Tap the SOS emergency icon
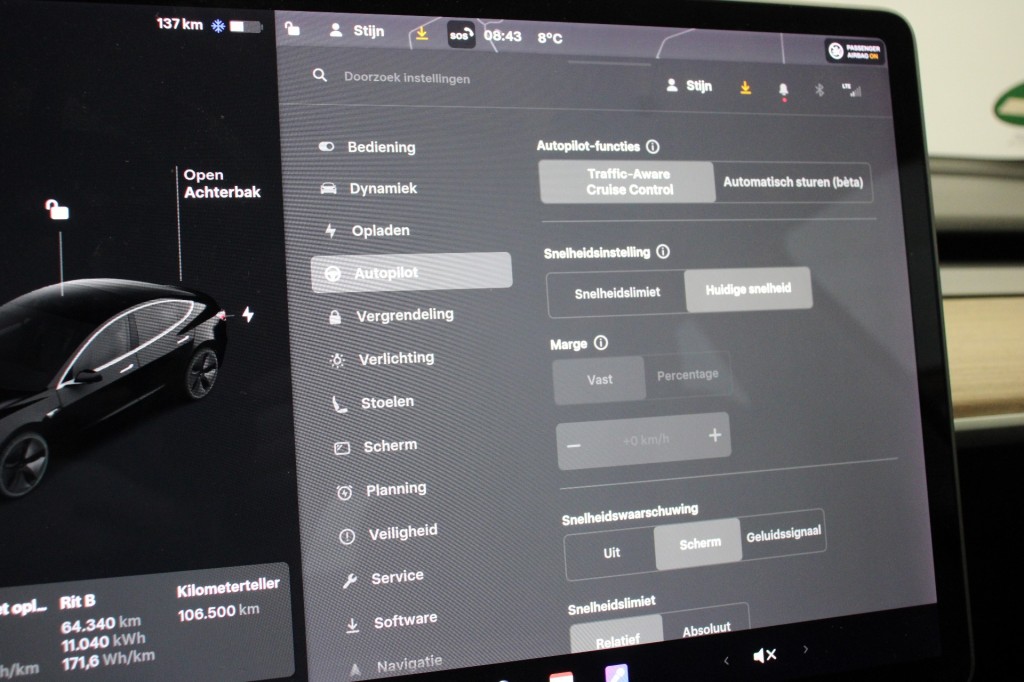 [461, 35]
